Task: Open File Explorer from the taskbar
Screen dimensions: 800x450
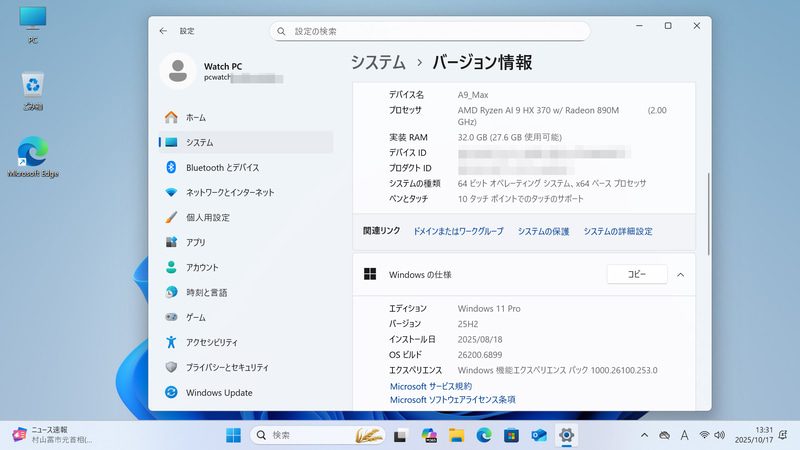Action: coord(456,435)
